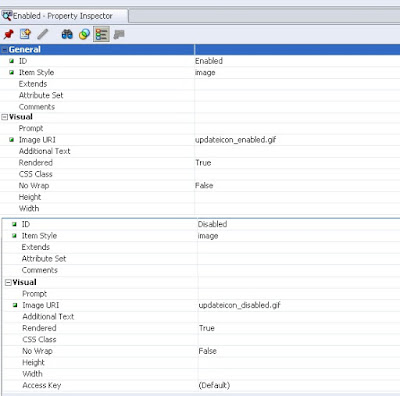This screenshot has width=400, height=396.
Task: Toggle the Categories list view icon
Action: 101,34
